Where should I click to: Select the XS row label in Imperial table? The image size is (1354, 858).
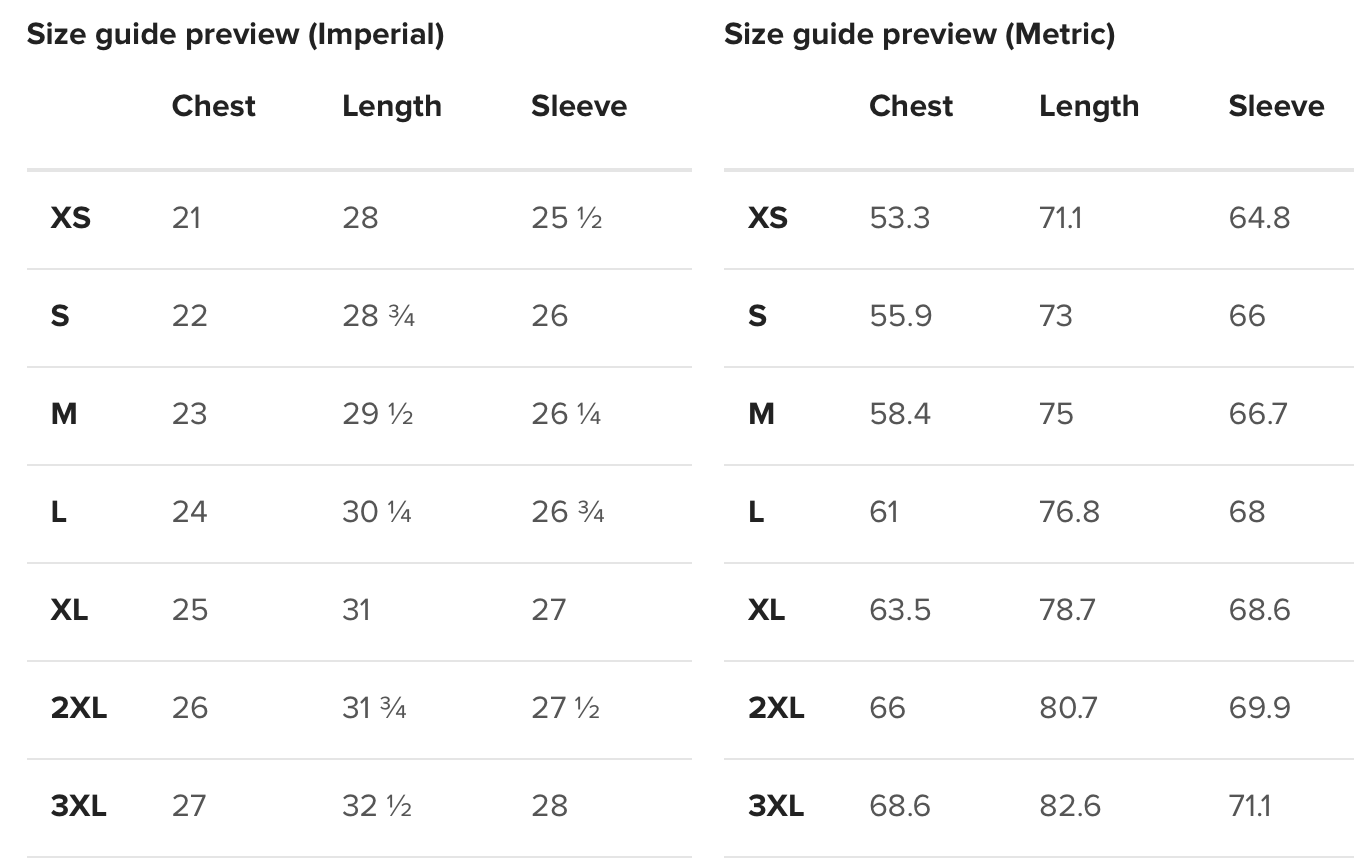[x=70, y=218]
